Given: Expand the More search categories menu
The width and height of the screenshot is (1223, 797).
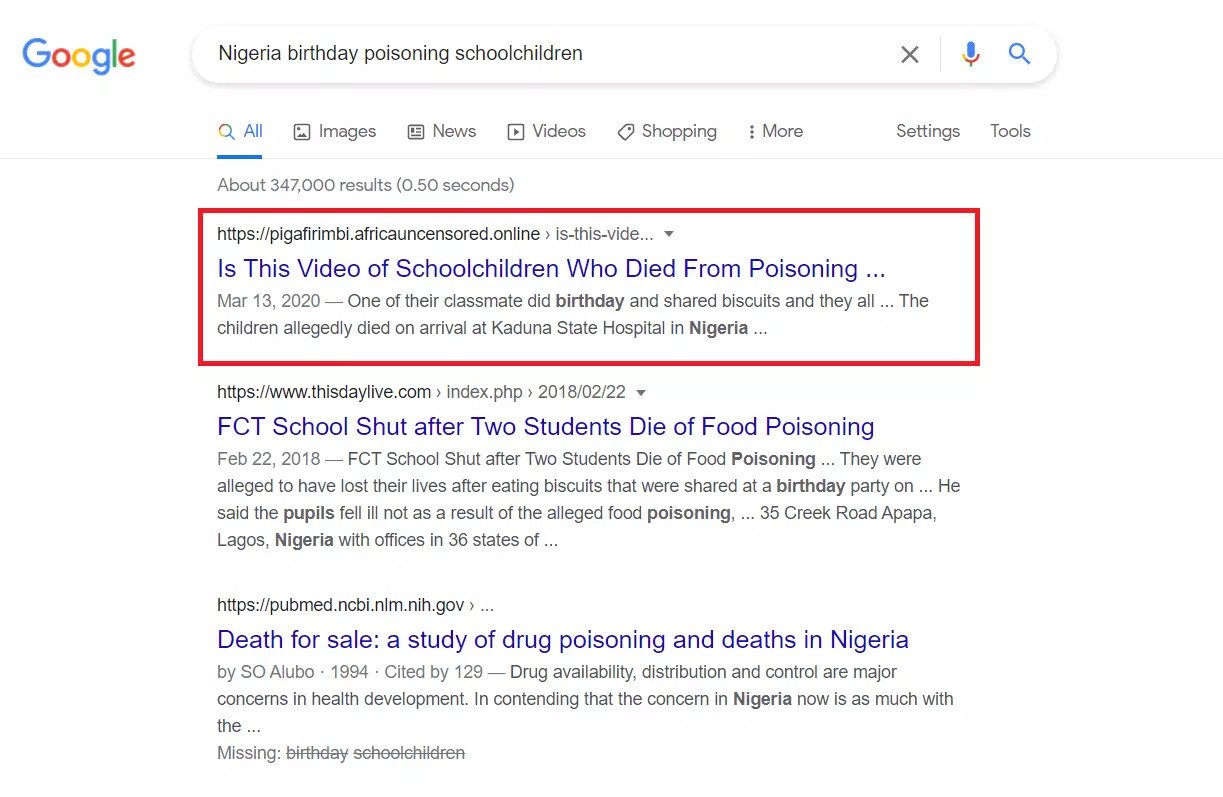Looking at the screenshot, I should click(x=775, y=131).
